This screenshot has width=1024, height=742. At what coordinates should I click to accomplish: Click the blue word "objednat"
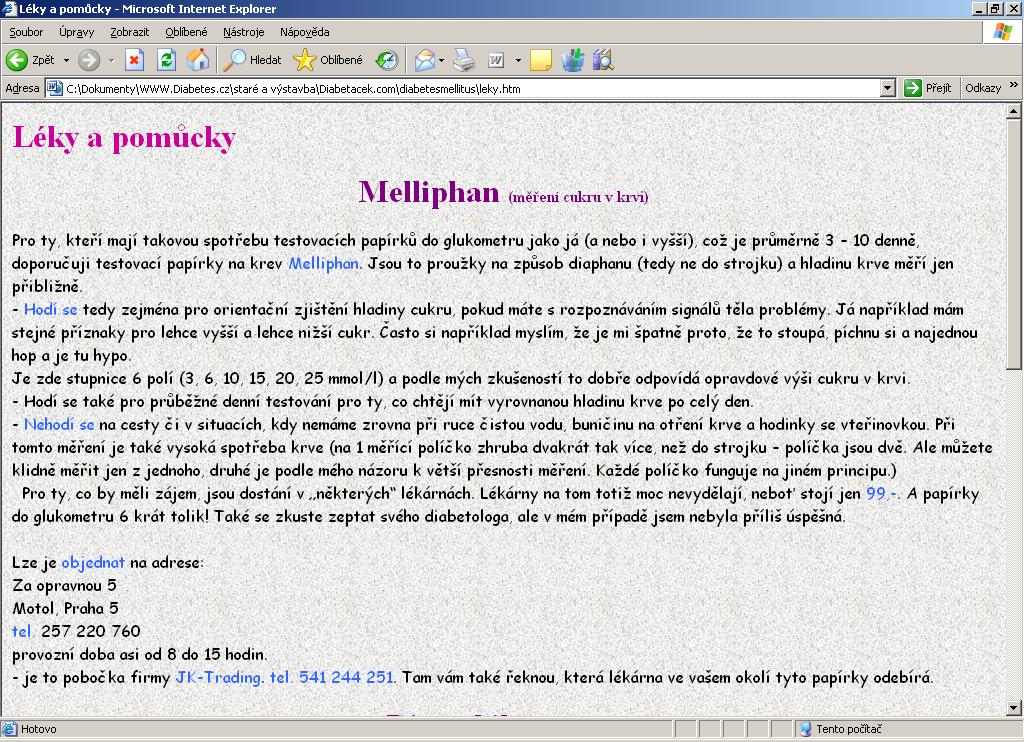coord(93,562)
